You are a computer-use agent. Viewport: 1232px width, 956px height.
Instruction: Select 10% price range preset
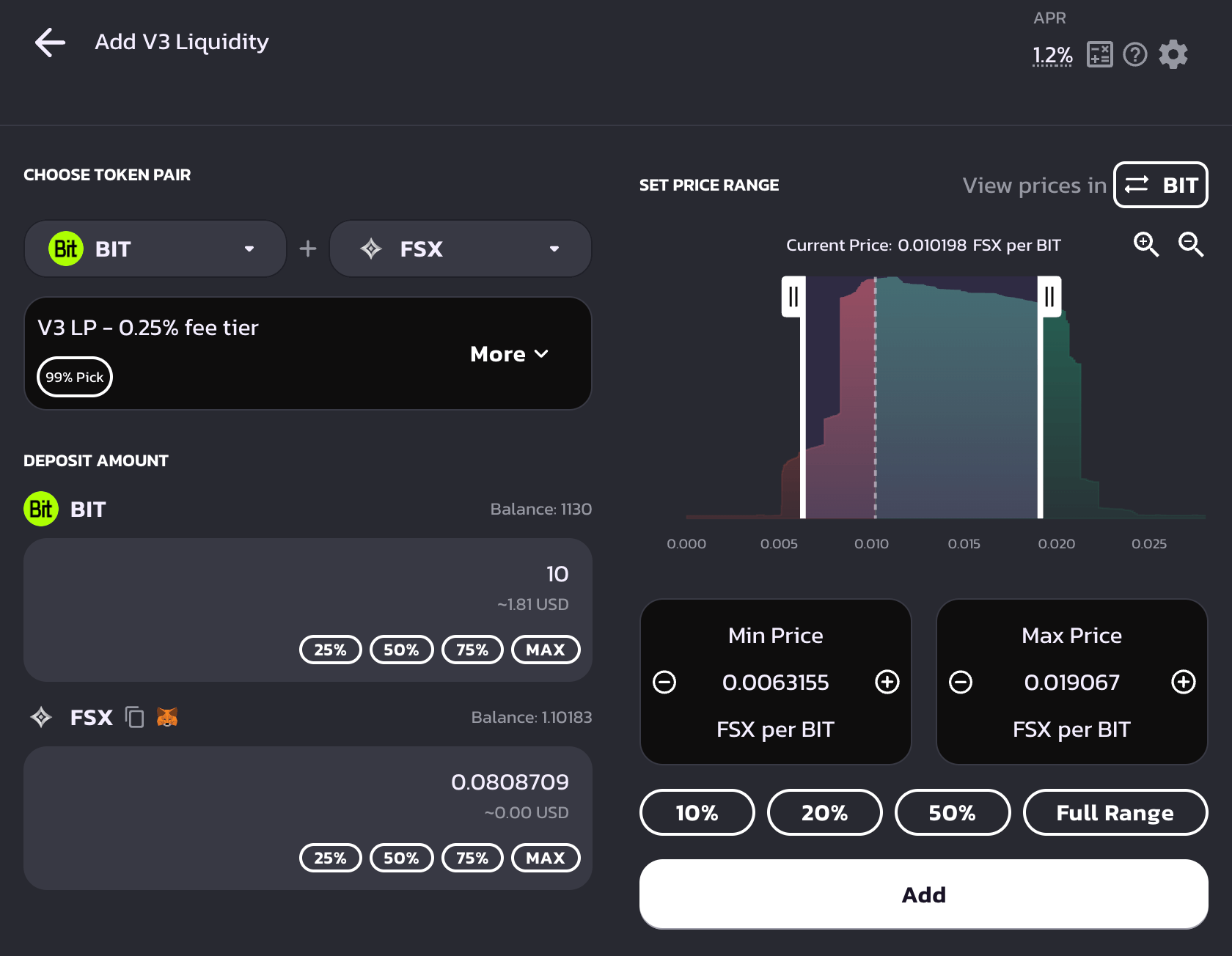(697, 812)
